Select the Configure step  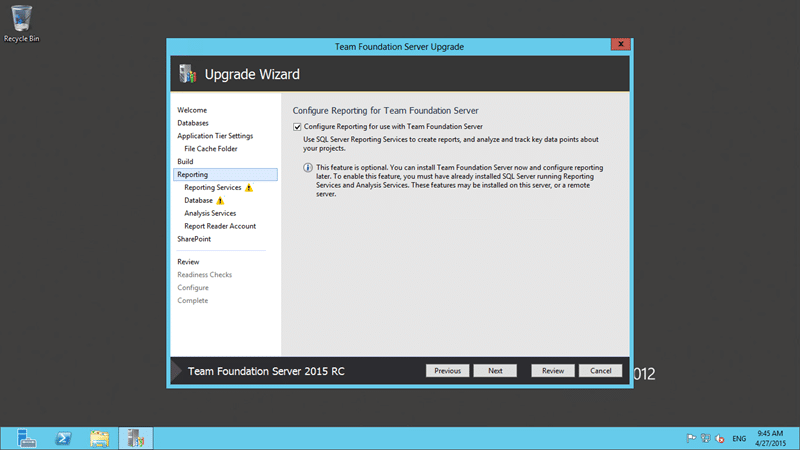tap(193, 287)
